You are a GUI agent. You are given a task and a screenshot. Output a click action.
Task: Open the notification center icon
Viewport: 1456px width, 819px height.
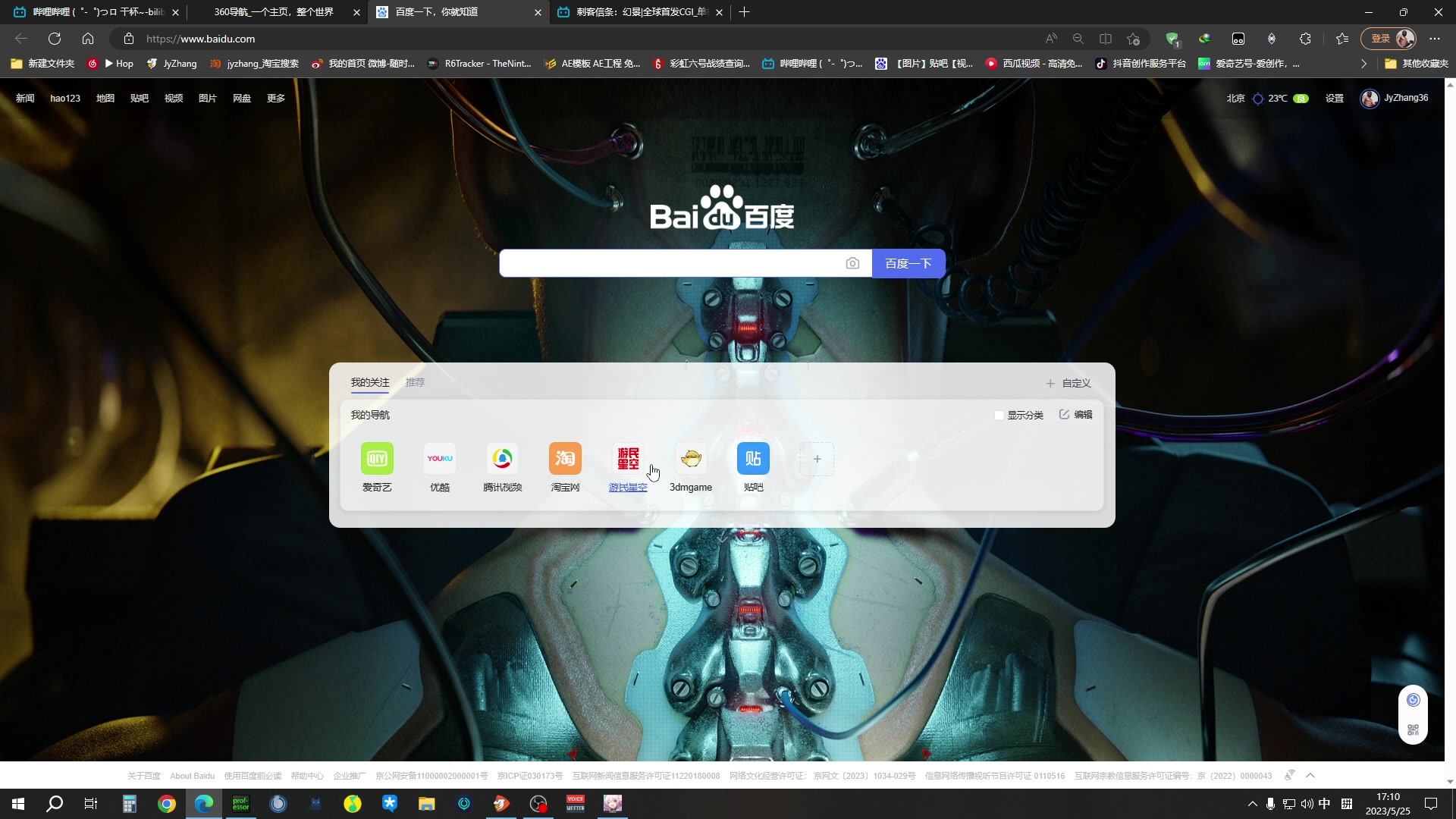(x=1431, y=804)
